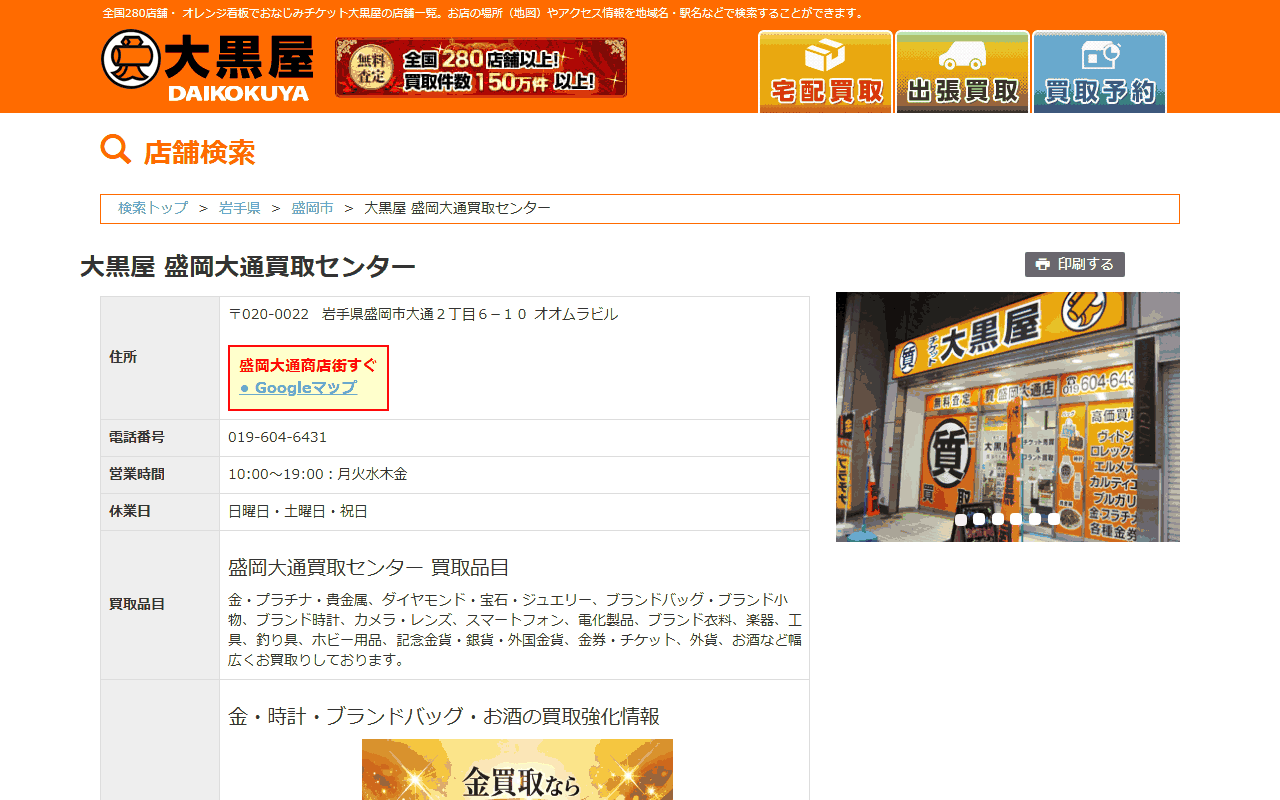1280x800 pixels.
Task: Click the 金買取なら gold banner image
Action: pos(517,769)
